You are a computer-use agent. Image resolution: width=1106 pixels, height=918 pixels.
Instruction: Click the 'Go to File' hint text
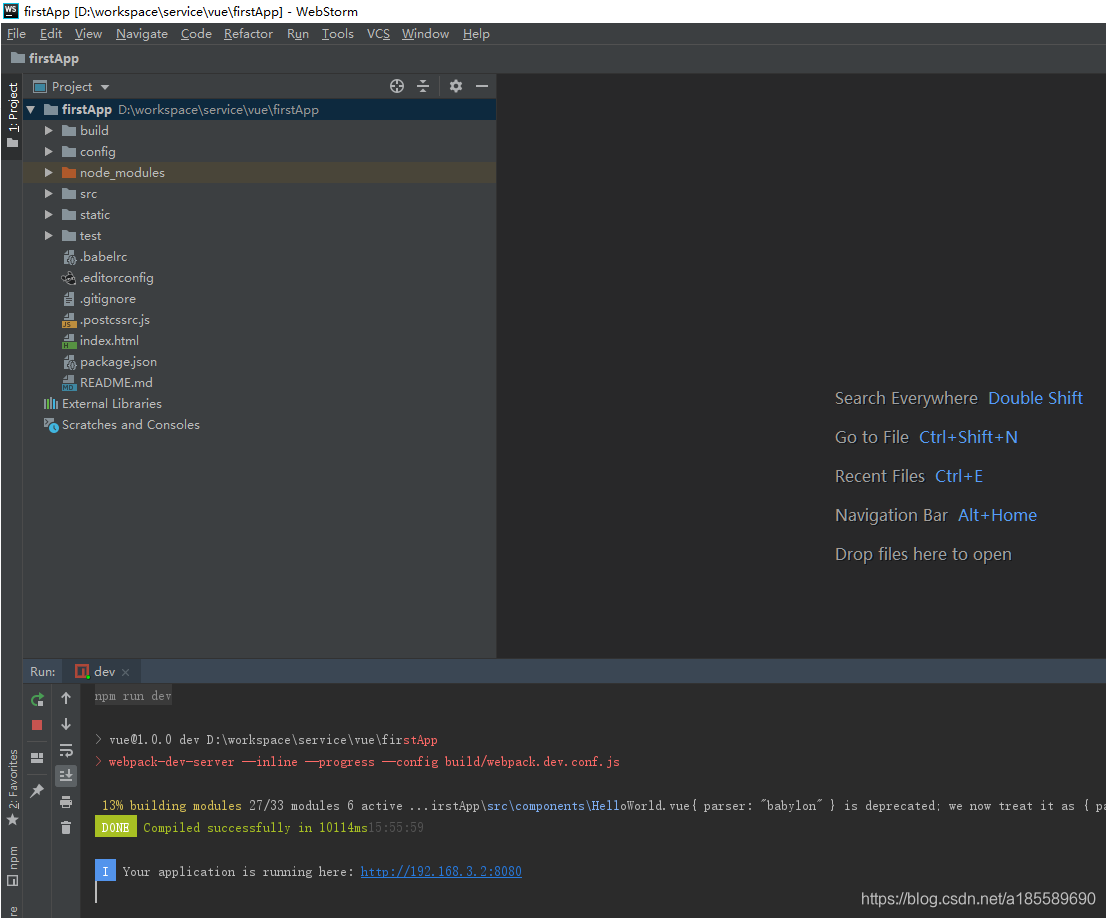[x=872, y=437]
